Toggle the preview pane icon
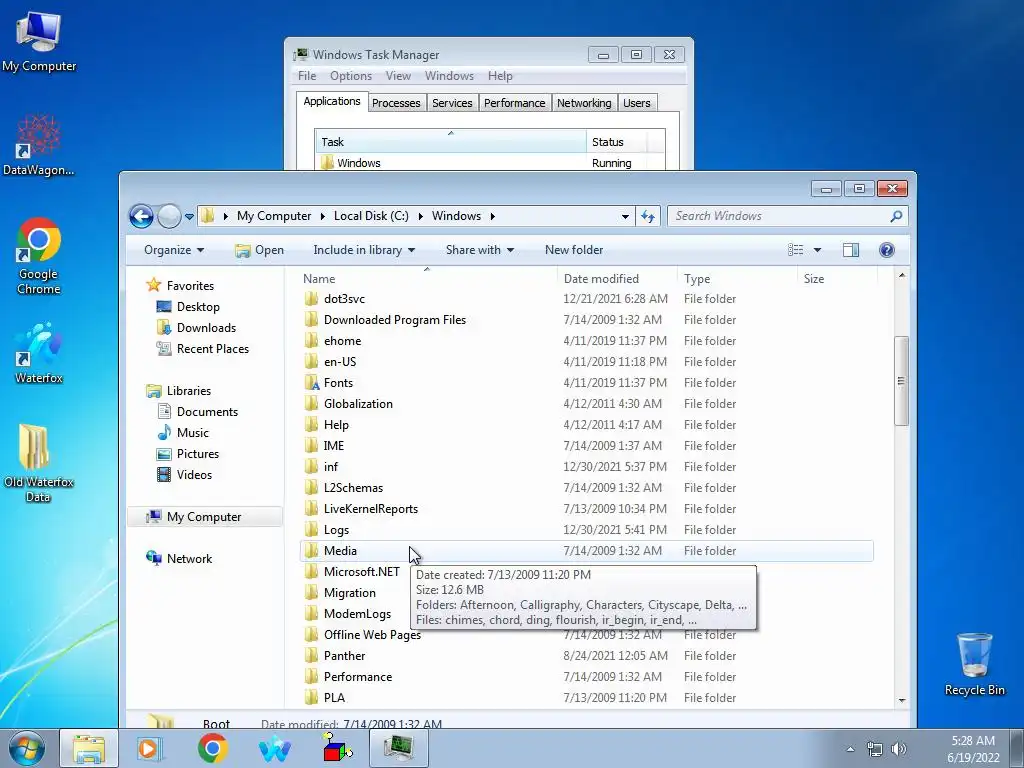 point(851,250)
